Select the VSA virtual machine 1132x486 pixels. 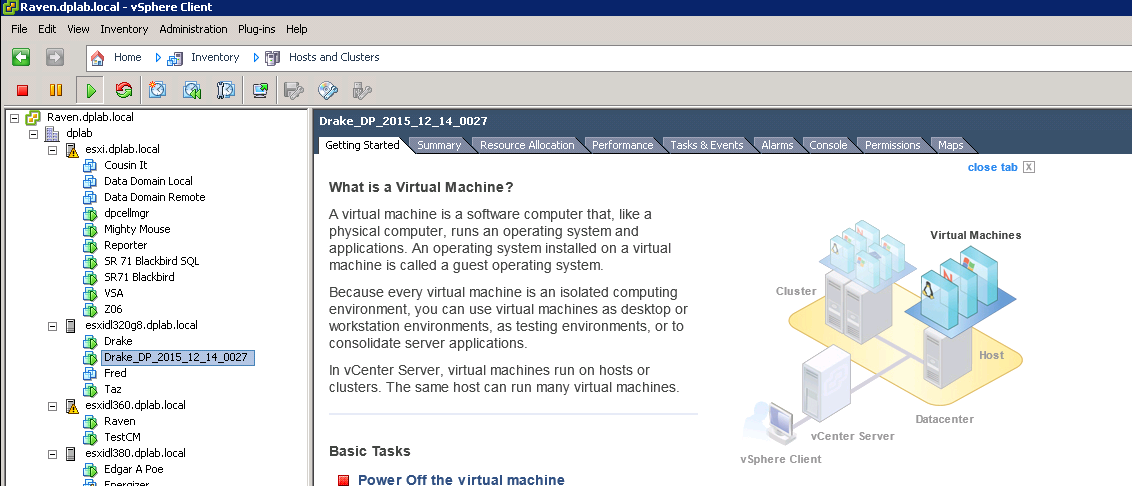pos(113,293)
